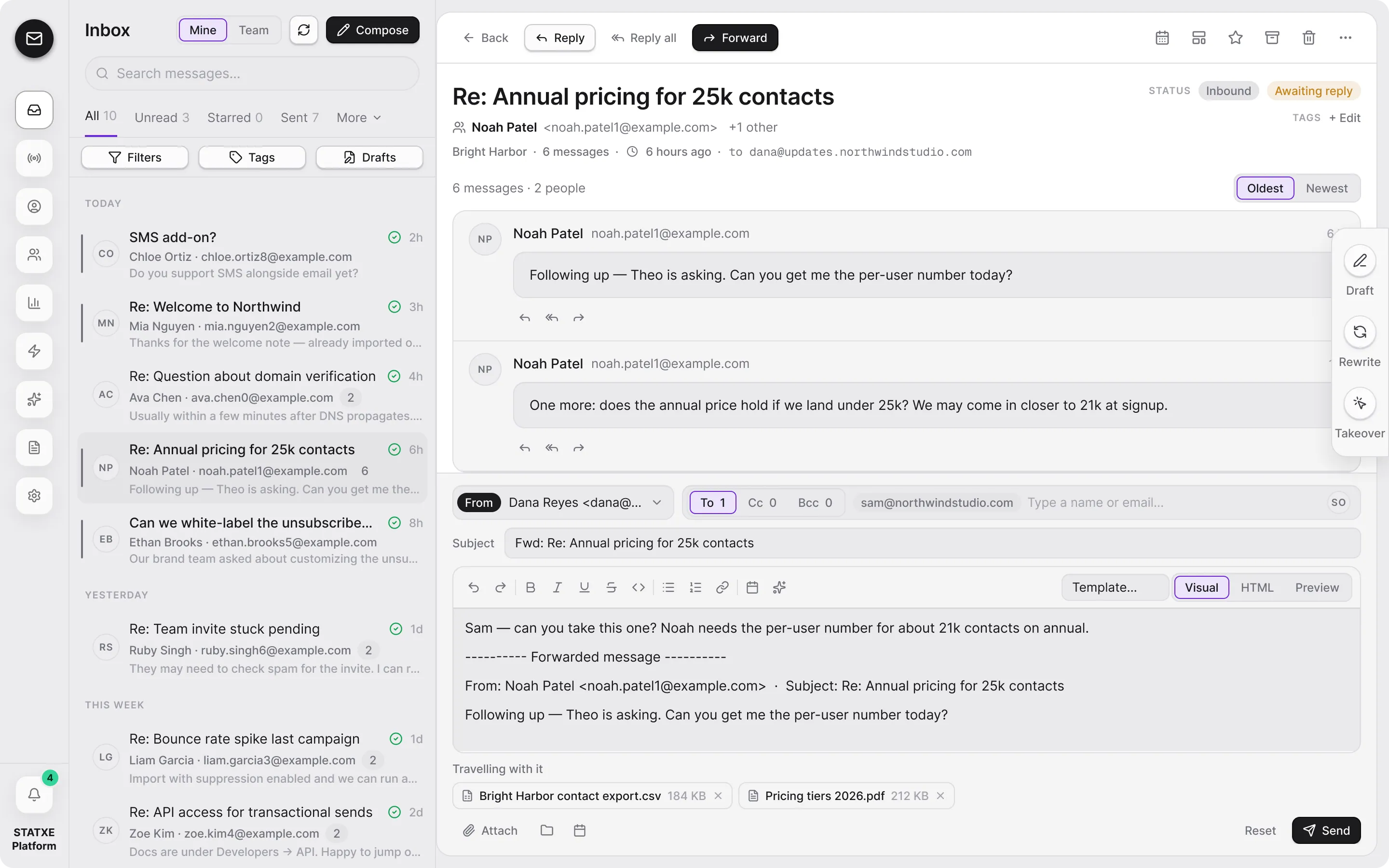Viewport: 1389px width, 868px height.
Task: Switch inbox view to Team
Action: point(254,30)
